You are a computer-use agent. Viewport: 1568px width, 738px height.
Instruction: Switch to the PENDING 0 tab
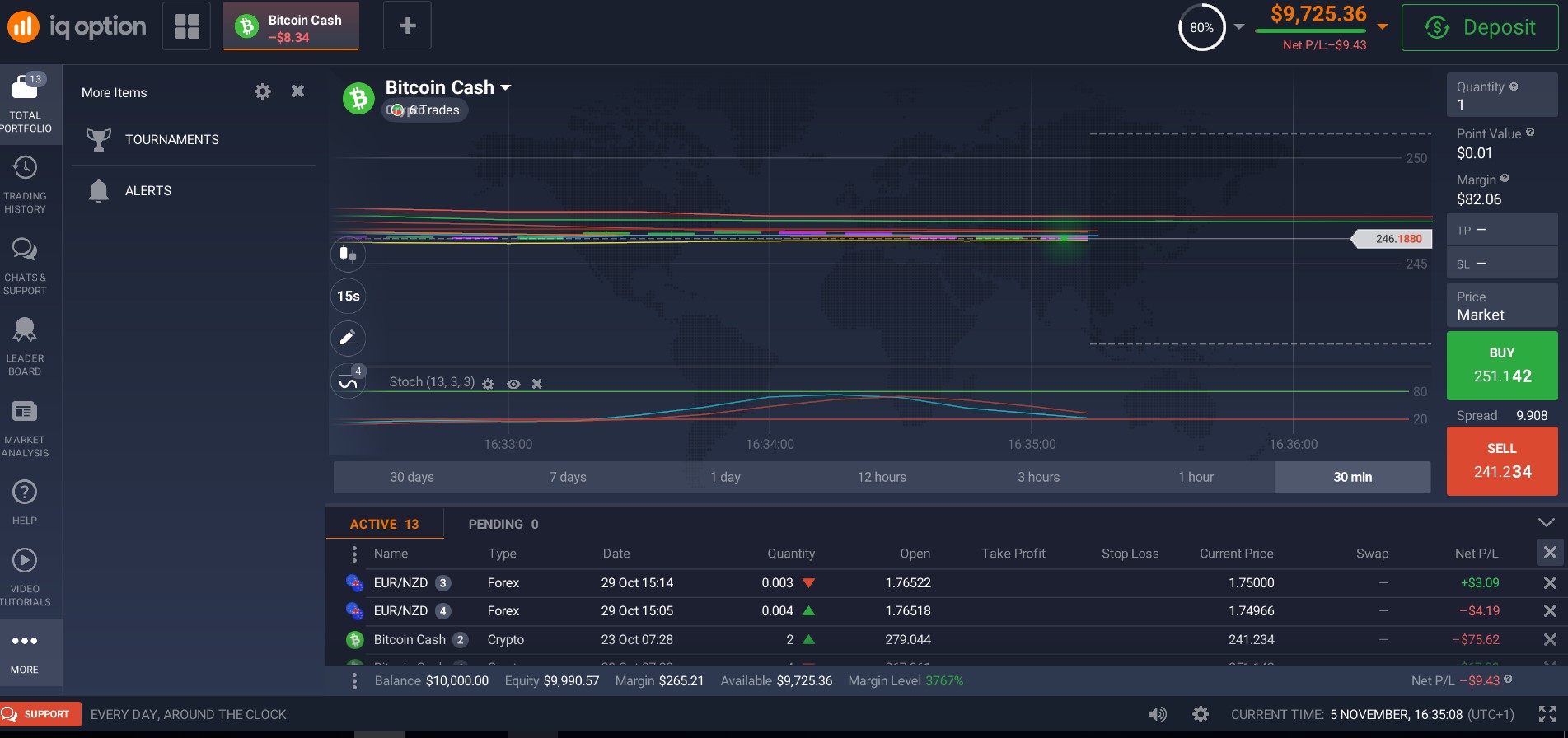point(503,525)
